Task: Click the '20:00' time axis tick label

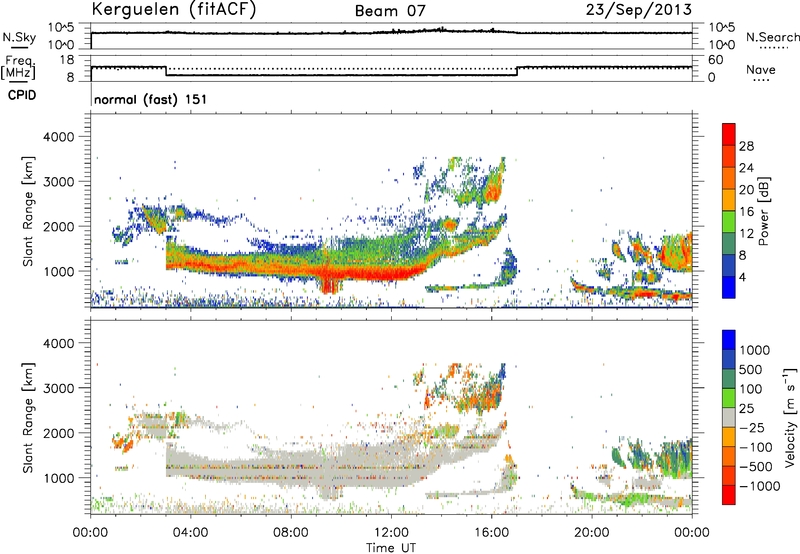Action: click(591, 533)
